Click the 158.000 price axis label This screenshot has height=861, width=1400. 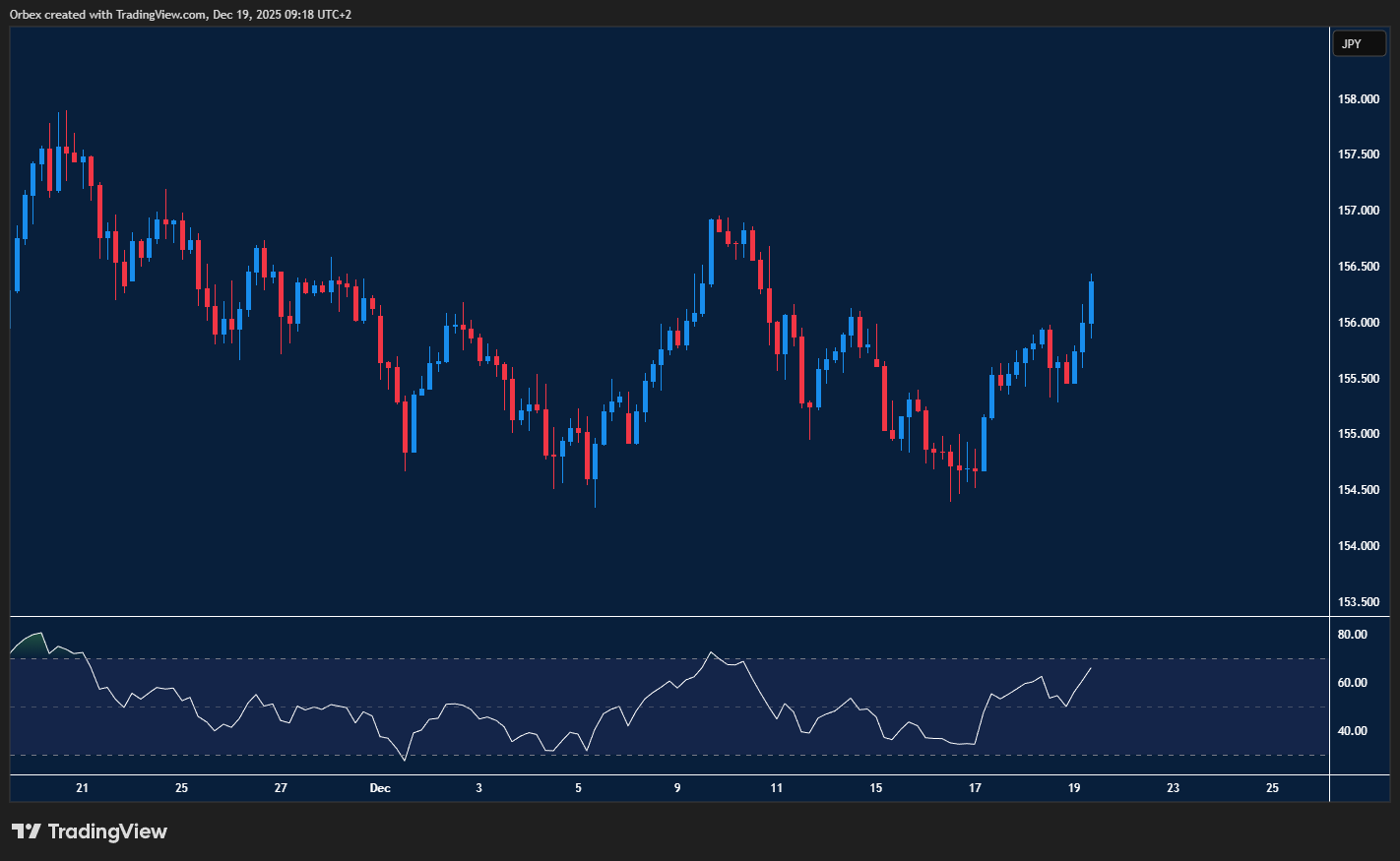[1358, 99]
